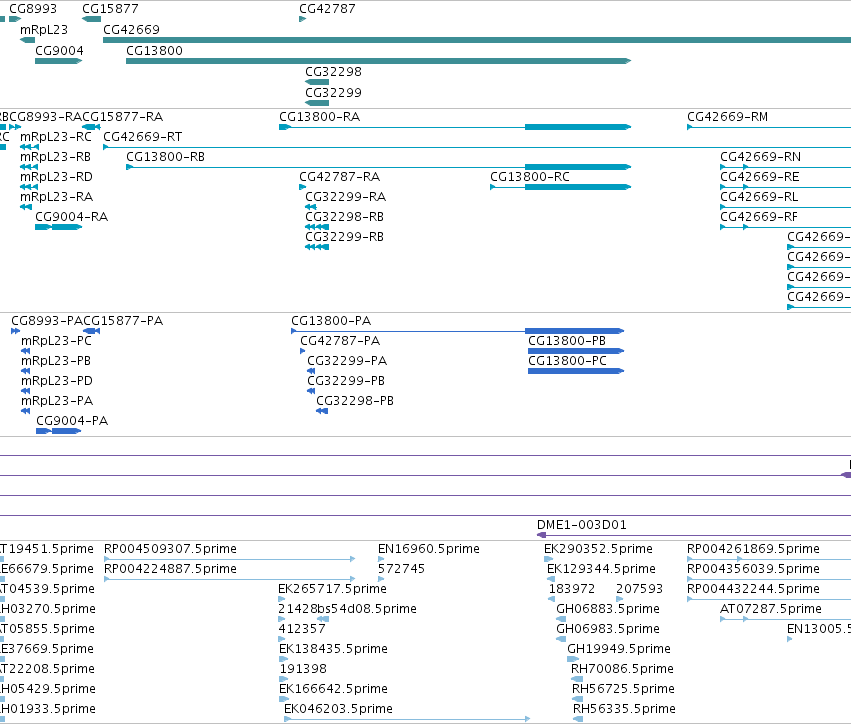This screenshot has width=851, height=724.
Task: Select the 412357 EST label
Action: click(302, 629)
